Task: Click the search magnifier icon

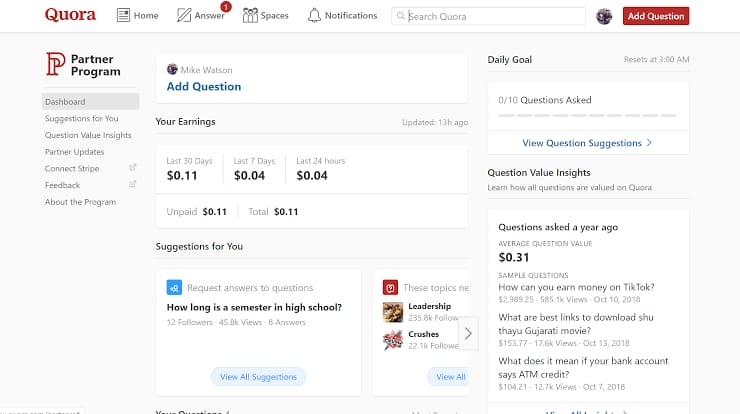Action: click(x=401, y=16)
